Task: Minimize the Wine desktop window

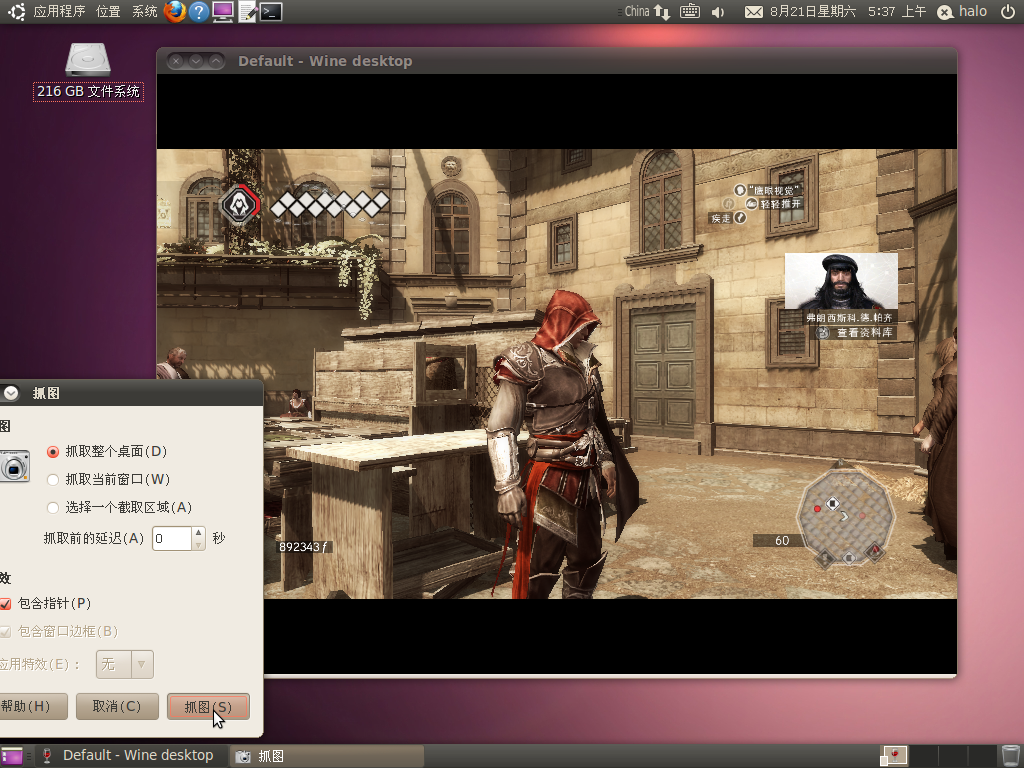Action: (x=196, y=61)
